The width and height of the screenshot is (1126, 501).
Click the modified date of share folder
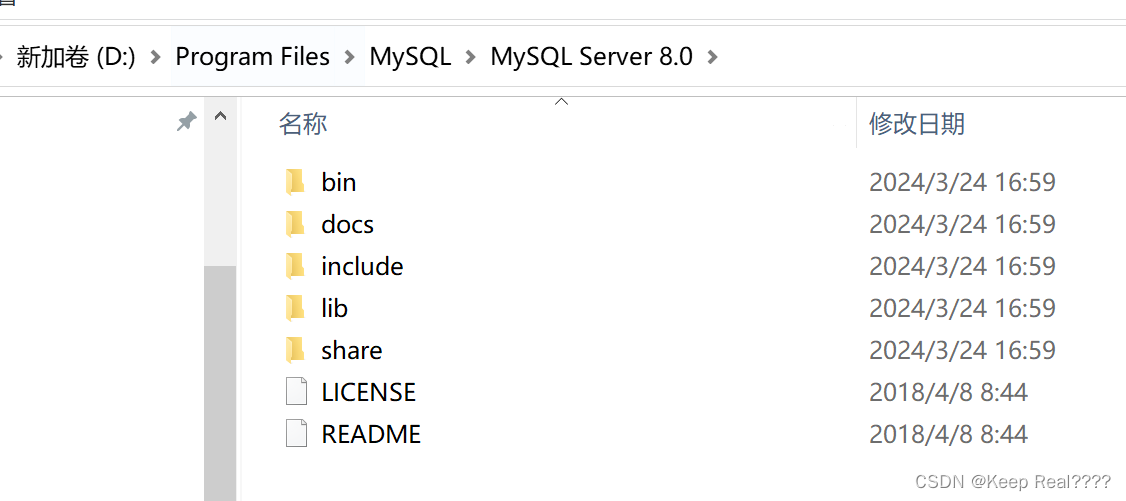point(962,350)
